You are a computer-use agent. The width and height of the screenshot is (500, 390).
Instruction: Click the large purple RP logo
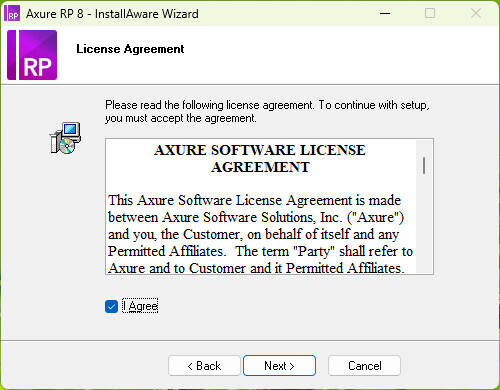point(32,55)
